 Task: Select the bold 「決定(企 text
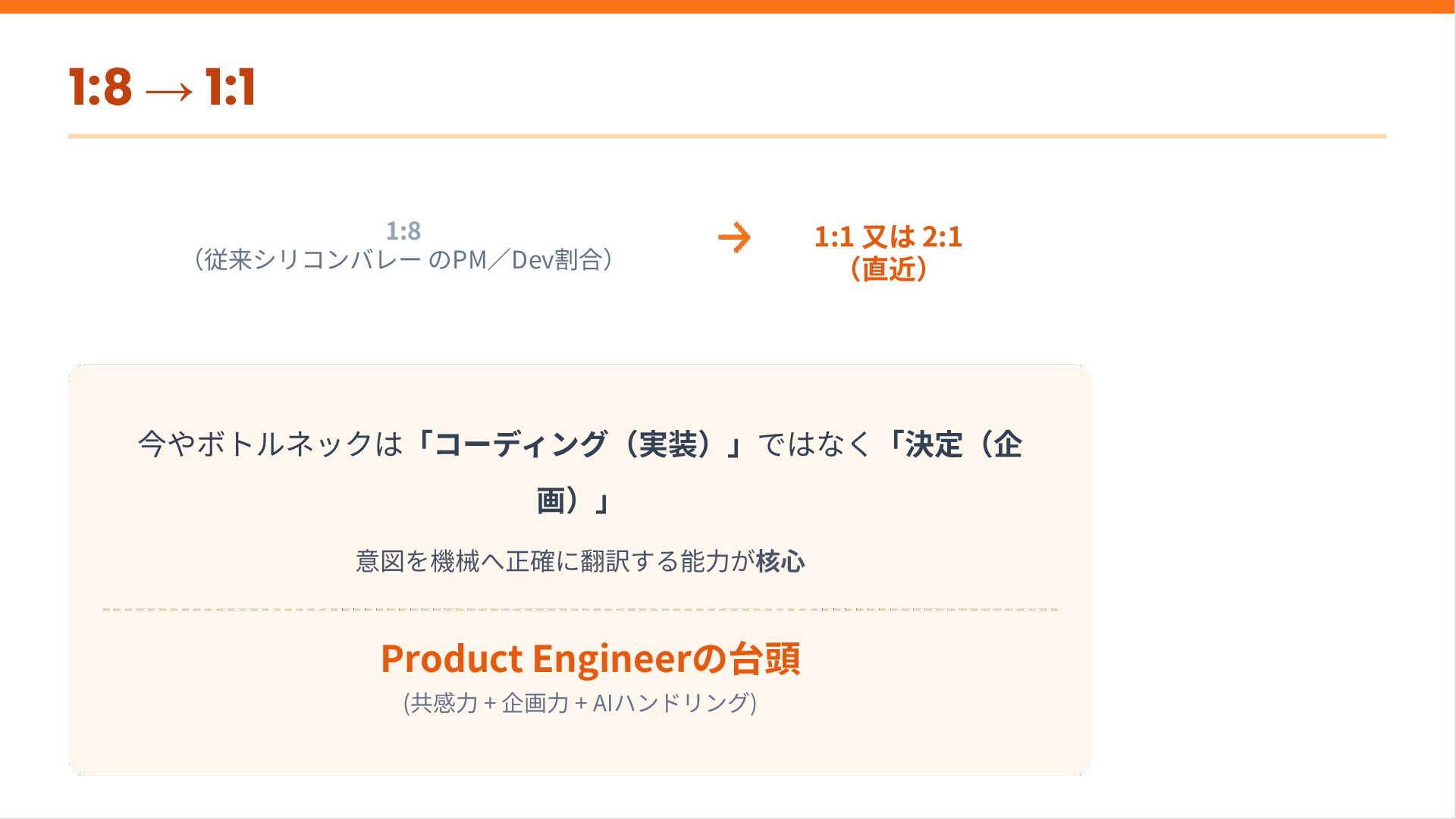(951, 444)
